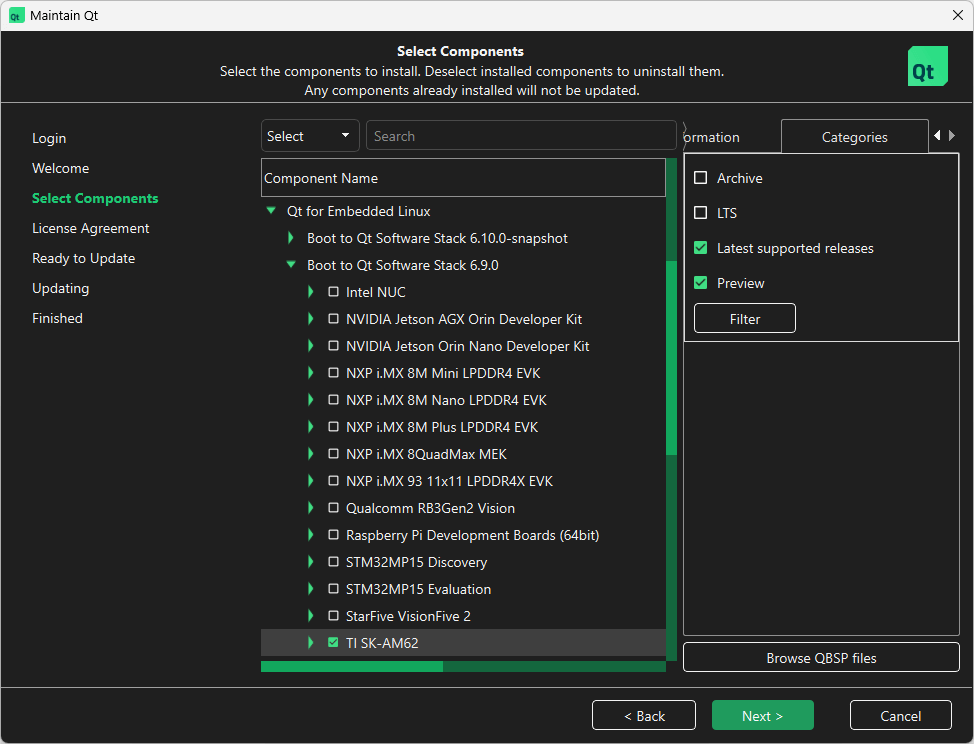Close the Maintain Qt window

957,16
